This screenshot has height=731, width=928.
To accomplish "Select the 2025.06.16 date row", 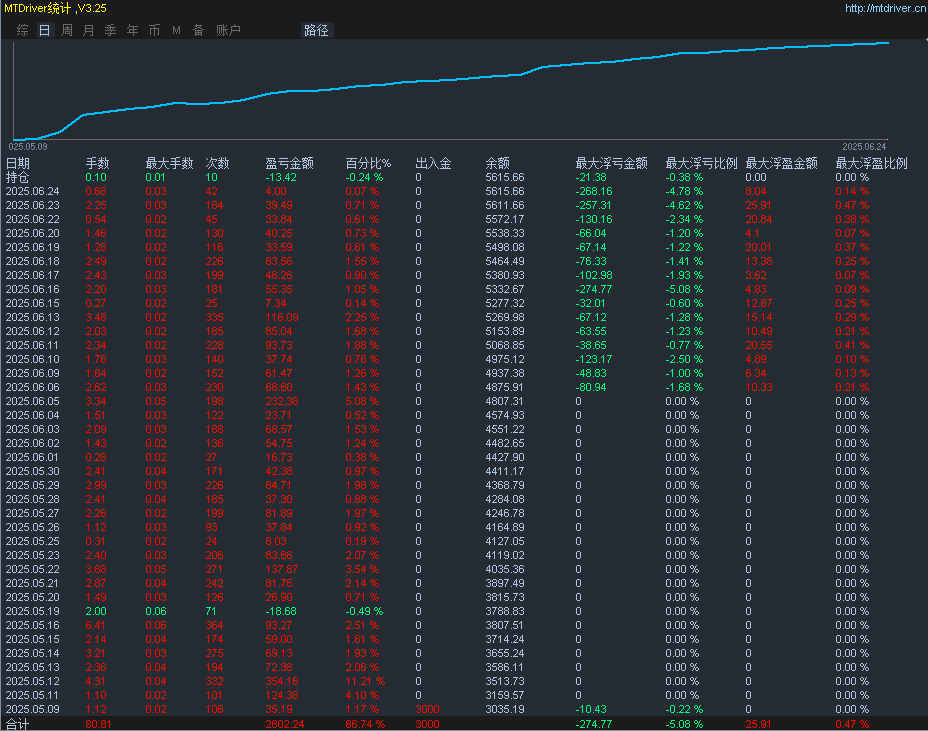I will (x=33, y=289).
